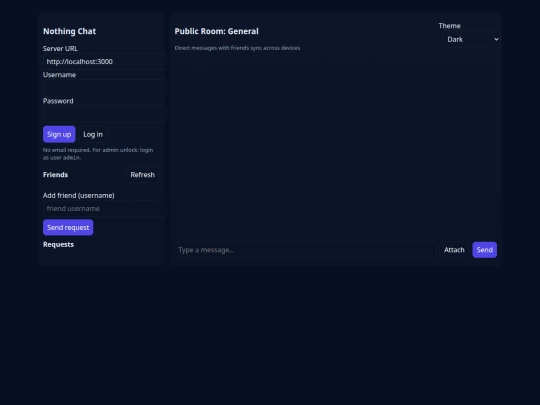This screenshot has width=540, height=405.
Task: Click the Requests heading
Action: click(58, 245)
